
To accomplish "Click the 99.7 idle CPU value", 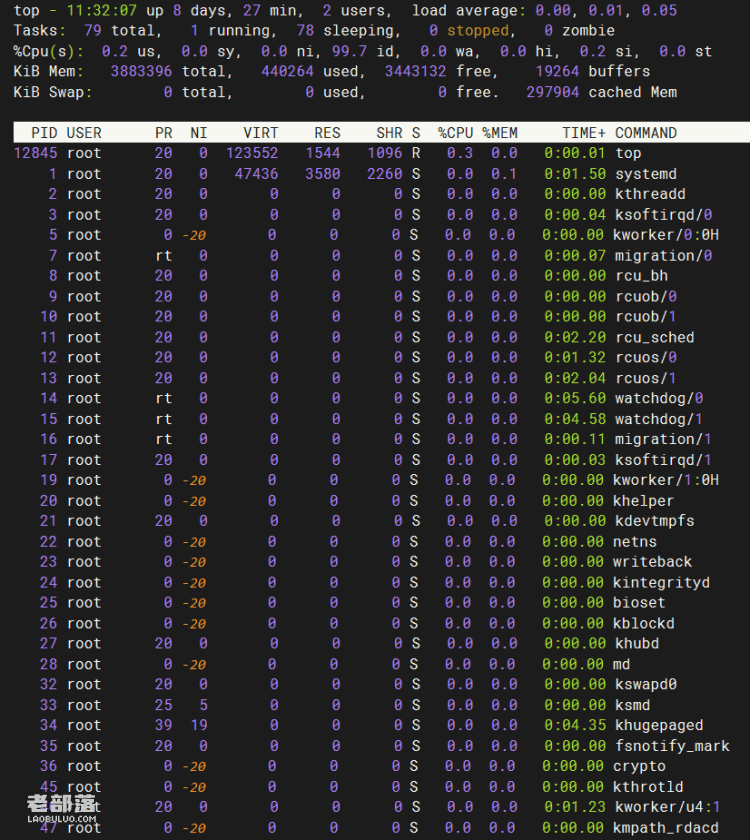I will point(349,51).
